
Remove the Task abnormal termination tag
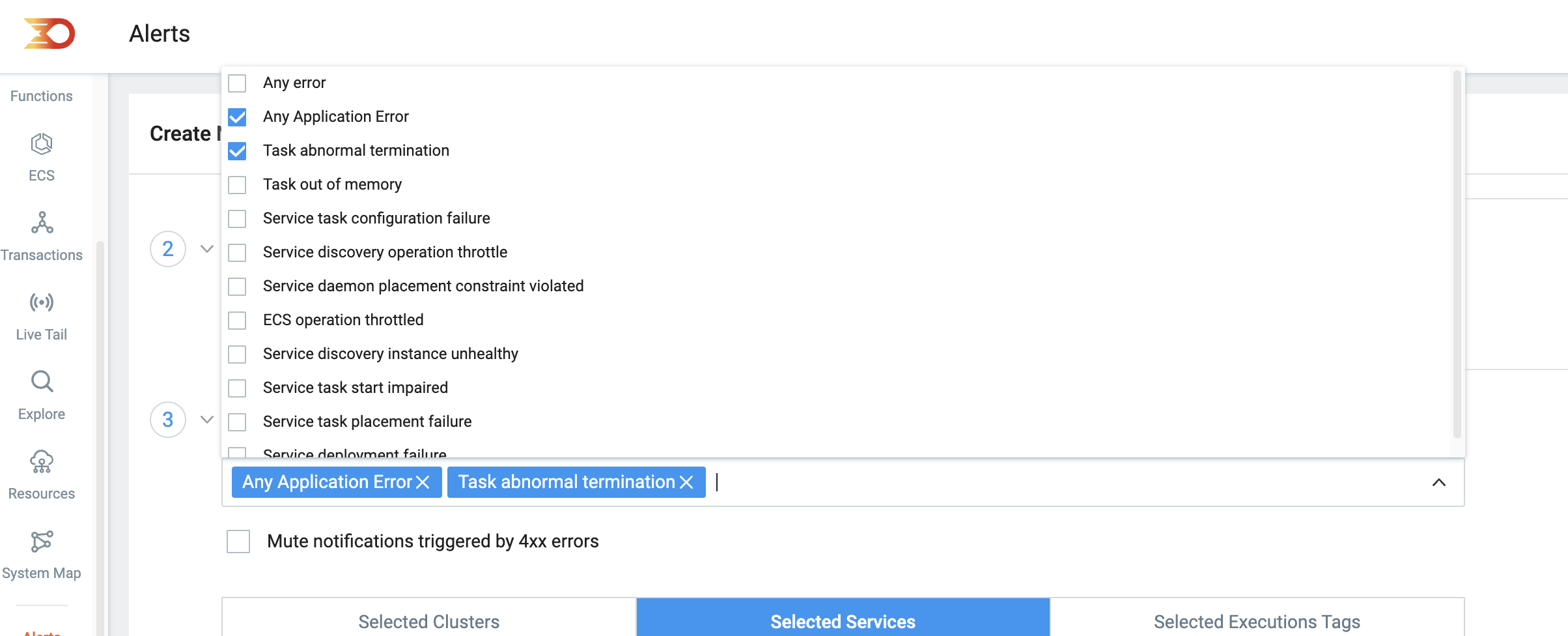point(686,482)
